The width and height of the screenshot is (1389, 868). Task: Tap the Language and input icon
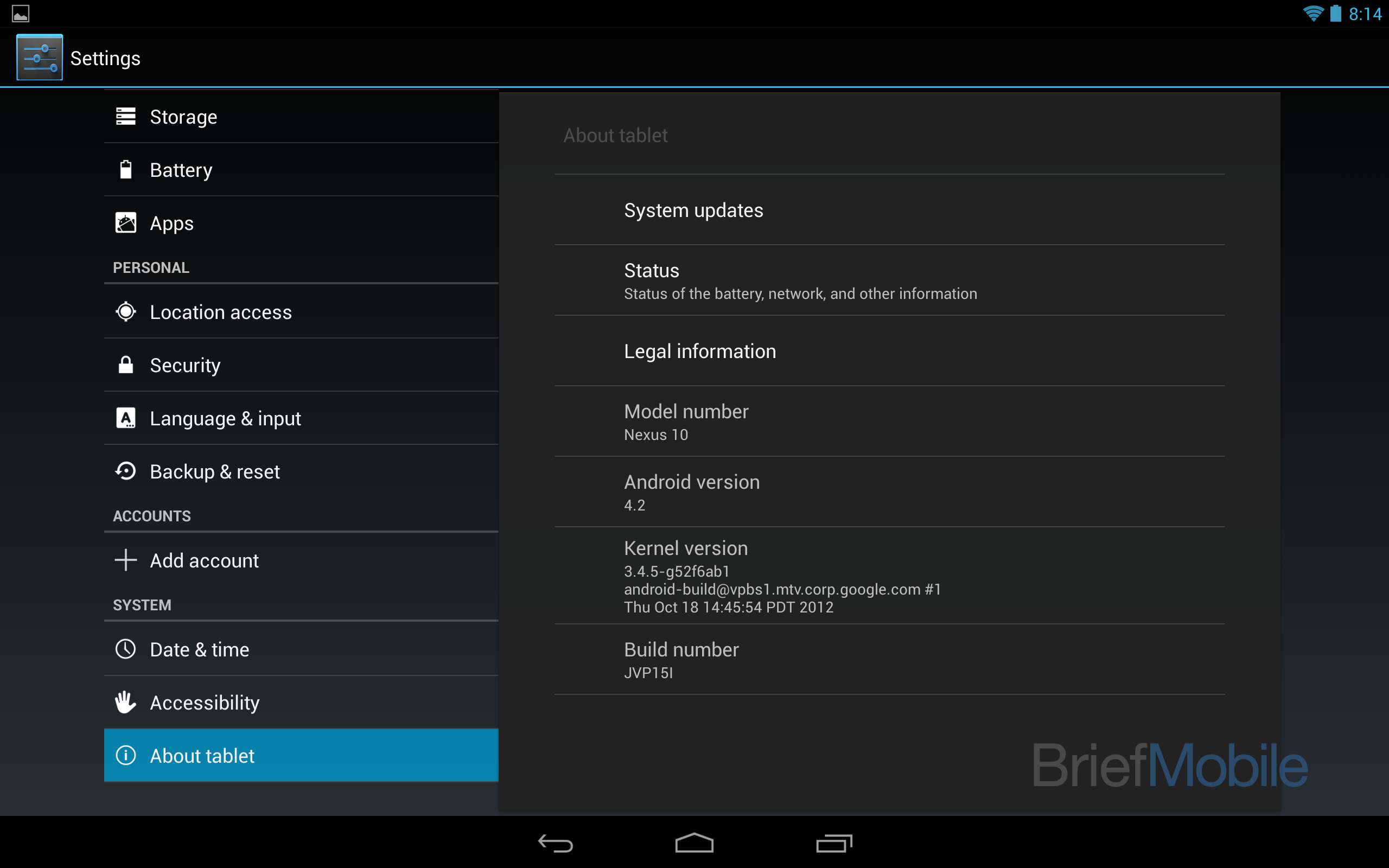click(x=127, y=418)
